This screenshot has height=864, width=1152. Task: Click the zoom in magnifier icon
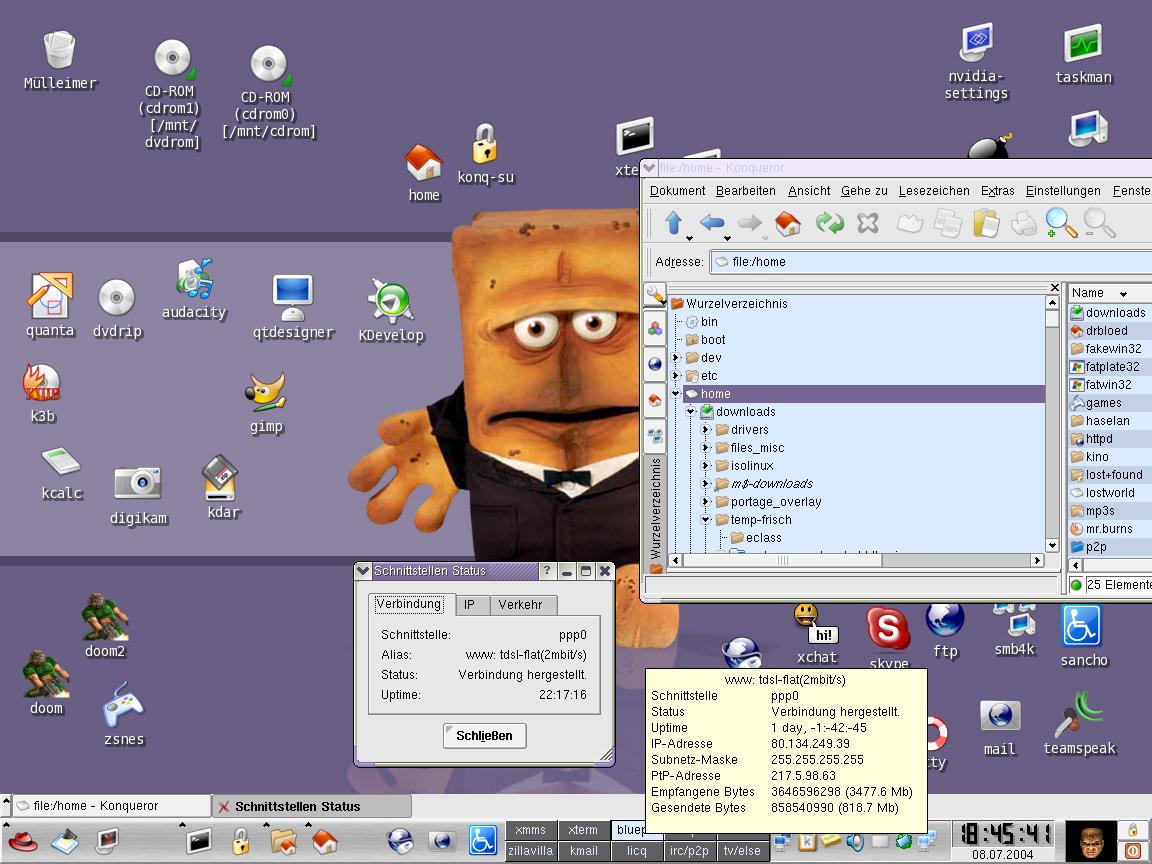(1060, 222)
